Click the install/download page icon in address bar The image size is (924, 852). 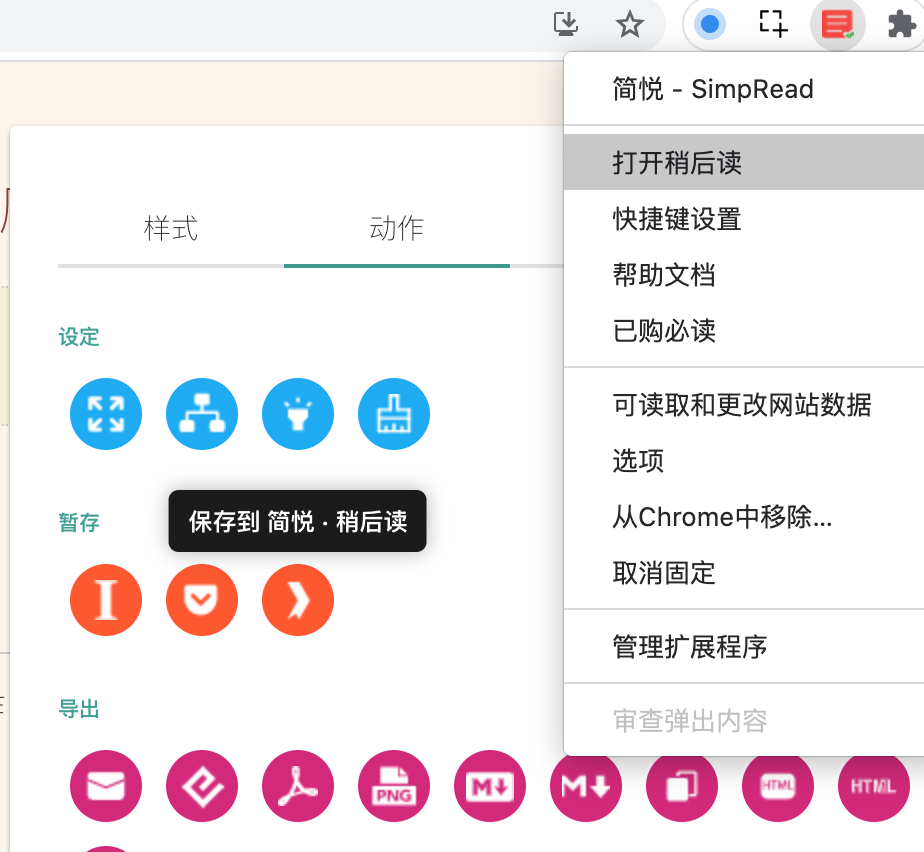click(566, 24)
